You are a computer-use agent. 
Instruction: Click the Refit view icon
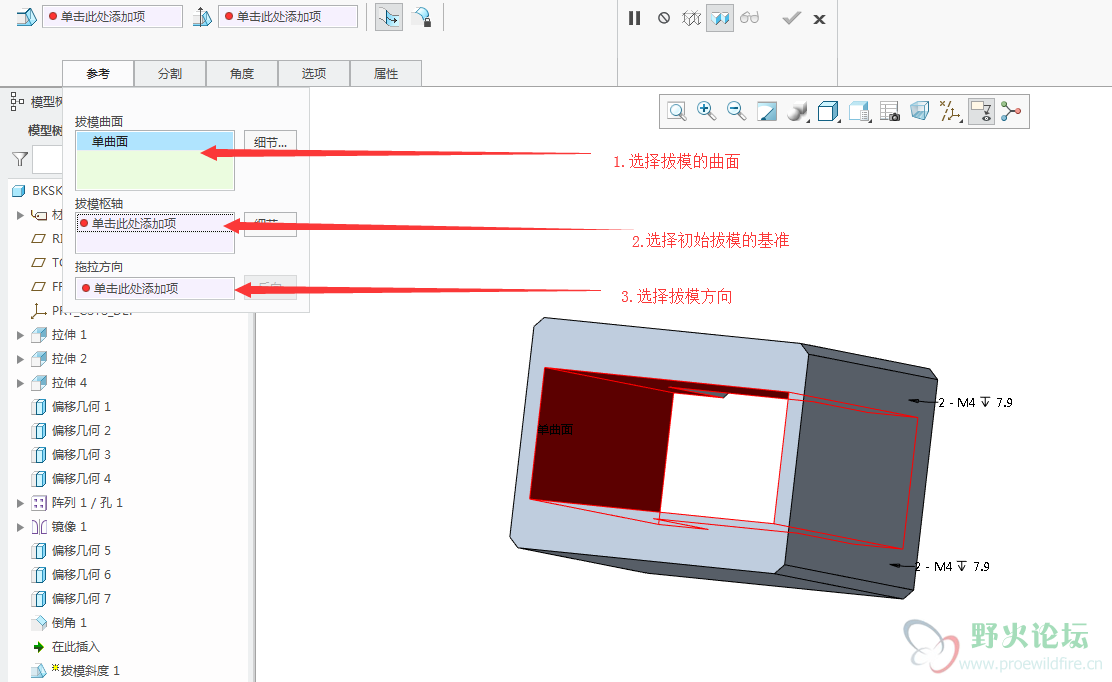(x=677, y=111)
